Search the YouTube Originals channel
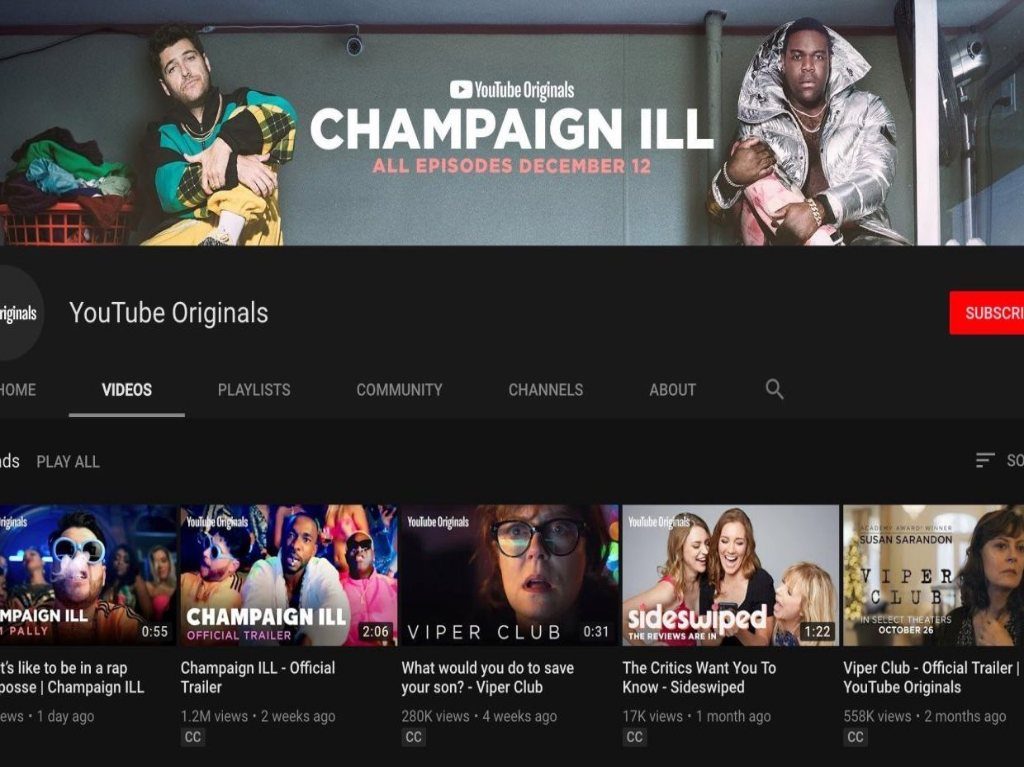The image size is (1024, 767). click(775, 389)
